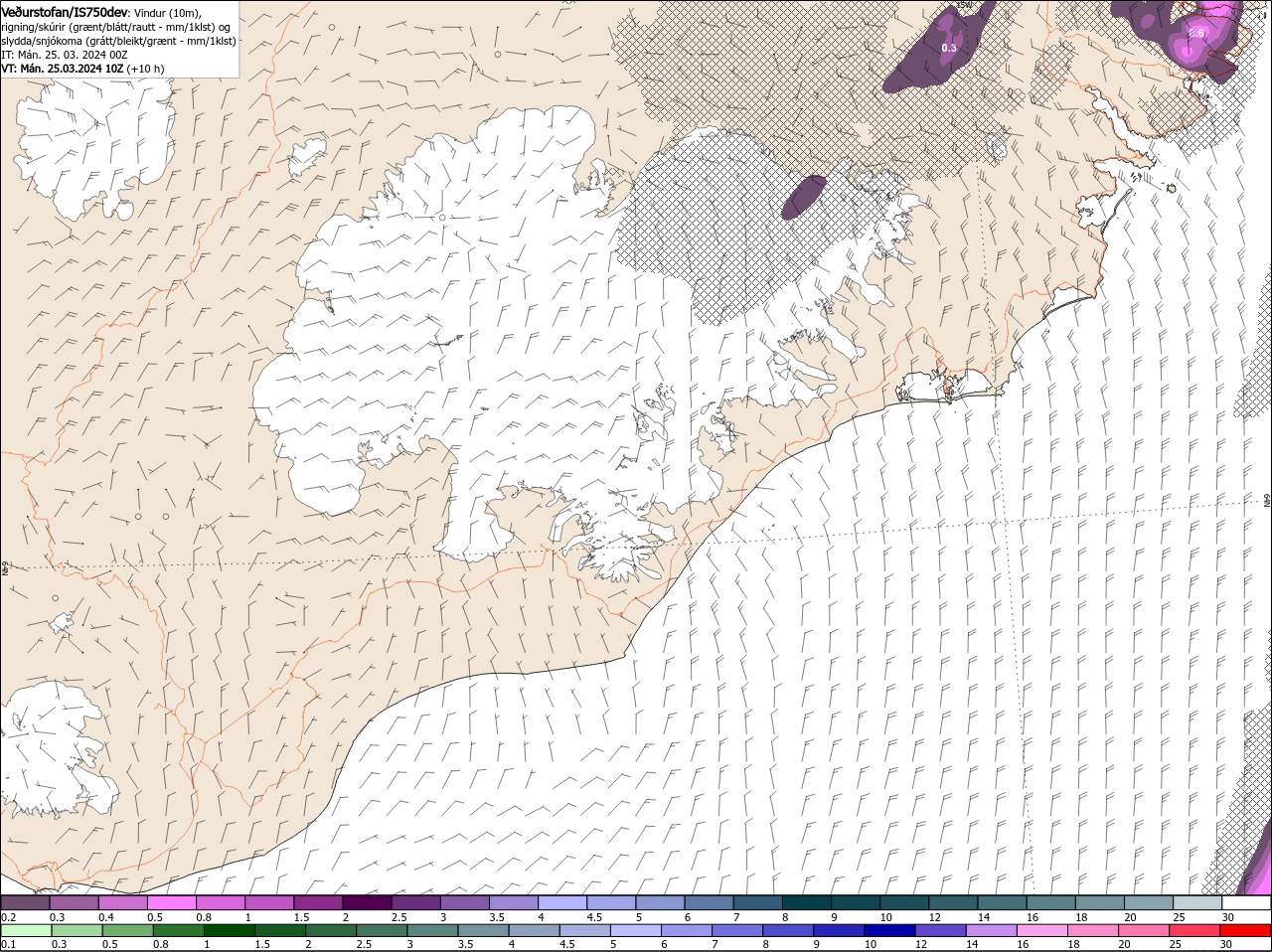Viewport: 1272px width, 952px height.
Task: Click upper legend swatch labeled 5
Action: [x=659, y=902]
